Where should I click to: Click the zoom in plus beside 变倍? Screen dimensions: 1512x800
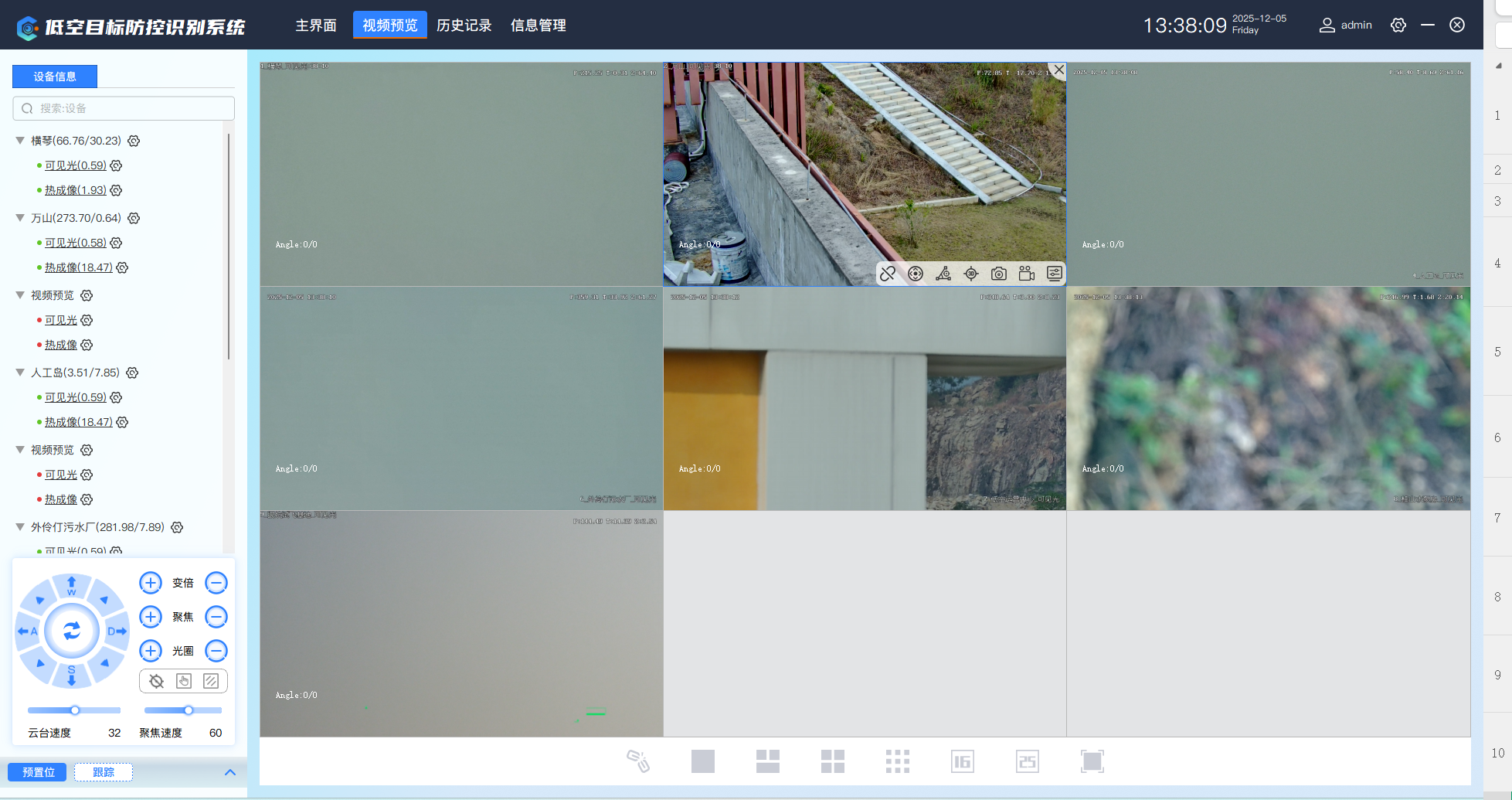151,583
